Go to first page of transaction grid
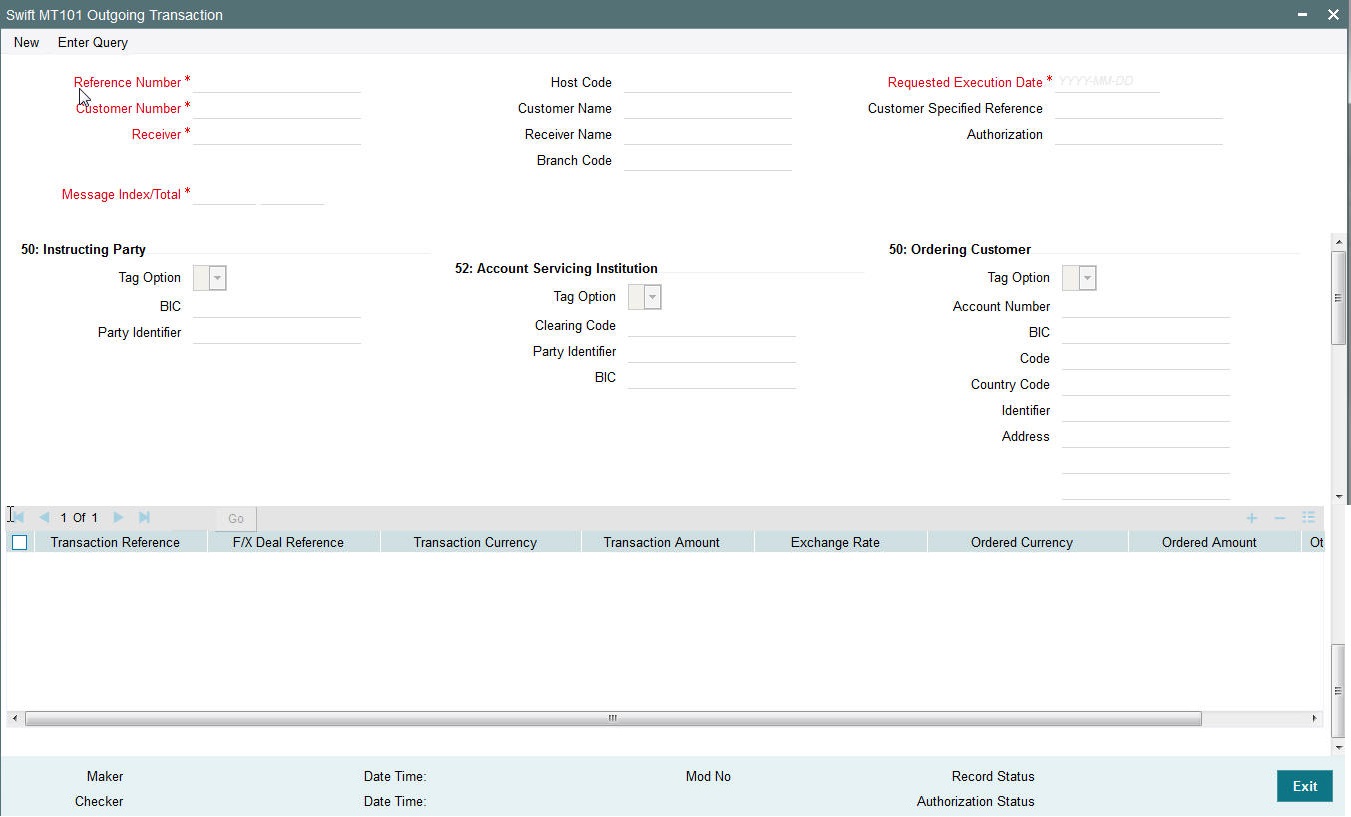 pos(17,517)
